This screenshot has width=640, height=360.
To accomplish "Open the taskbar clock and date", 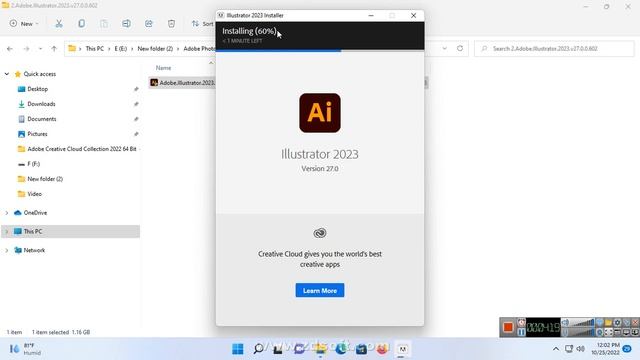I will [x=605, y=349].
